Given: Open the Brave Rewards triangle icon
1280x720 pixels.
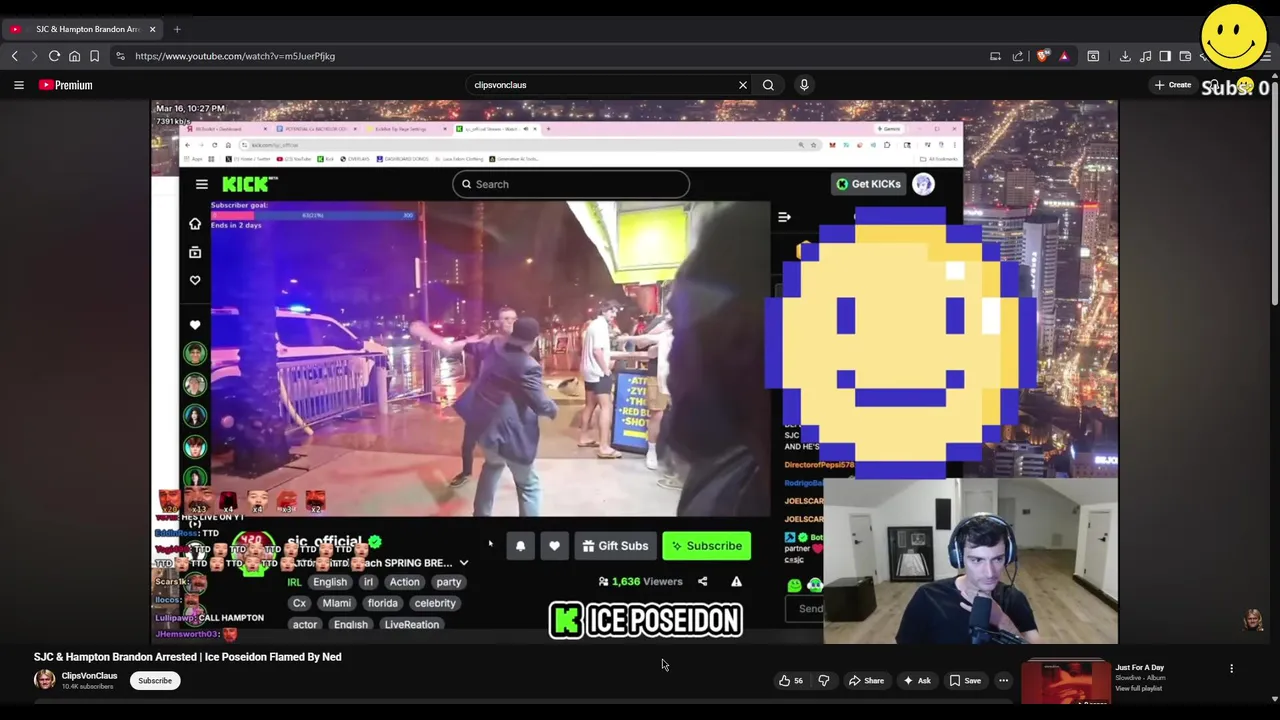Looking at the screenshot, I should point(1063,56).
